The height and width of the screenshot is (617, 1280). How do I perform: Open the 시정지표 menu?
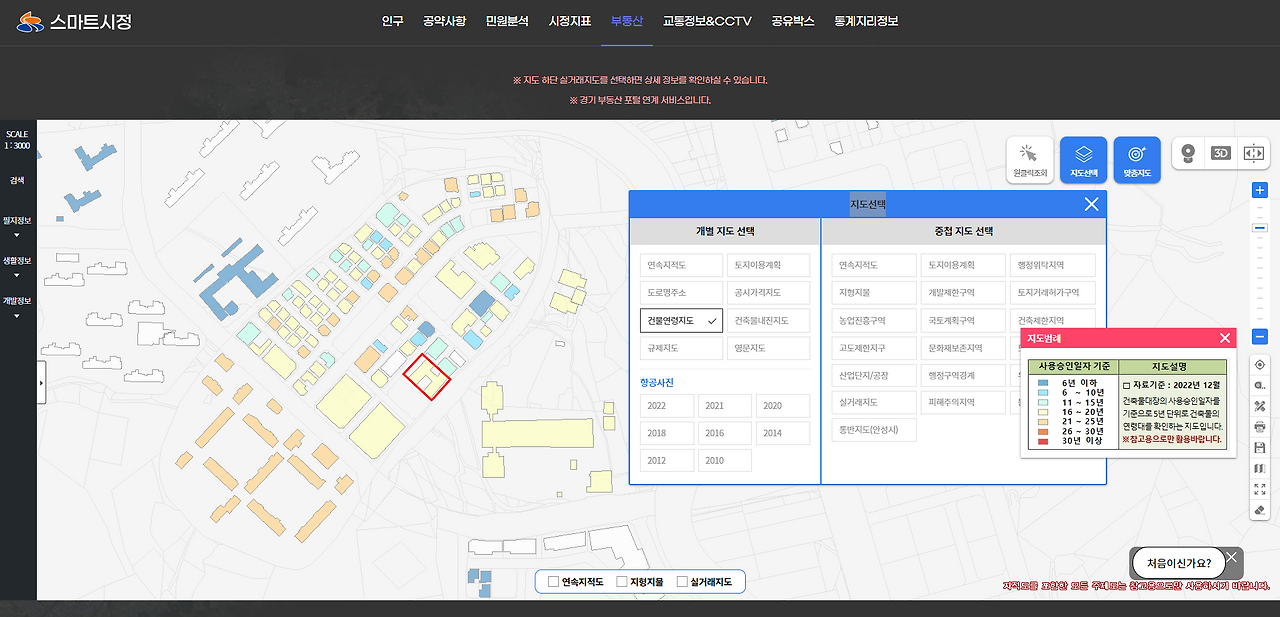(570, 21)
